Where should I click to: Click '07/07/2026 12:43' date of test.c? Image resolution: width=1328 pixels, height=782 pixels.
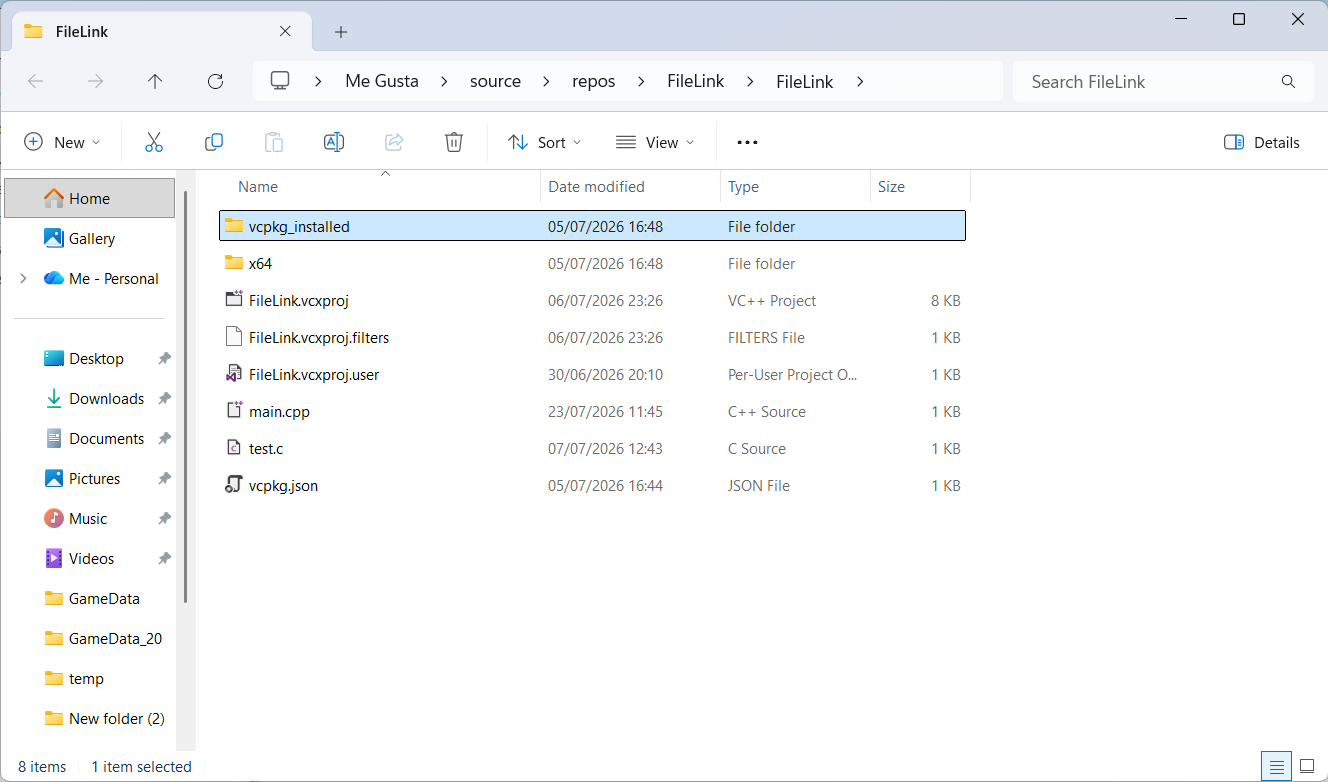(605, 448)
